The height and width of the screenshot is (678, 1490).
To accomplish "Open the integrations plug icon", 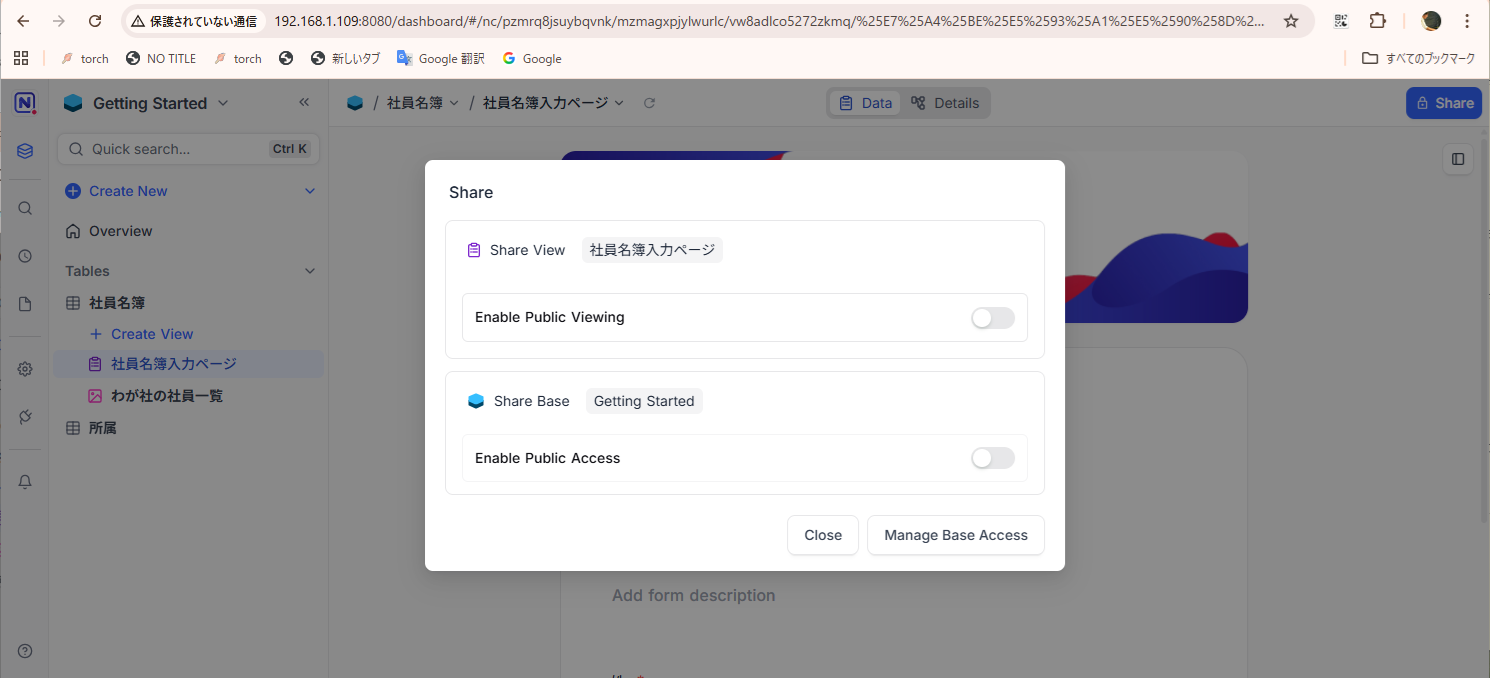I will pos(25,417).
